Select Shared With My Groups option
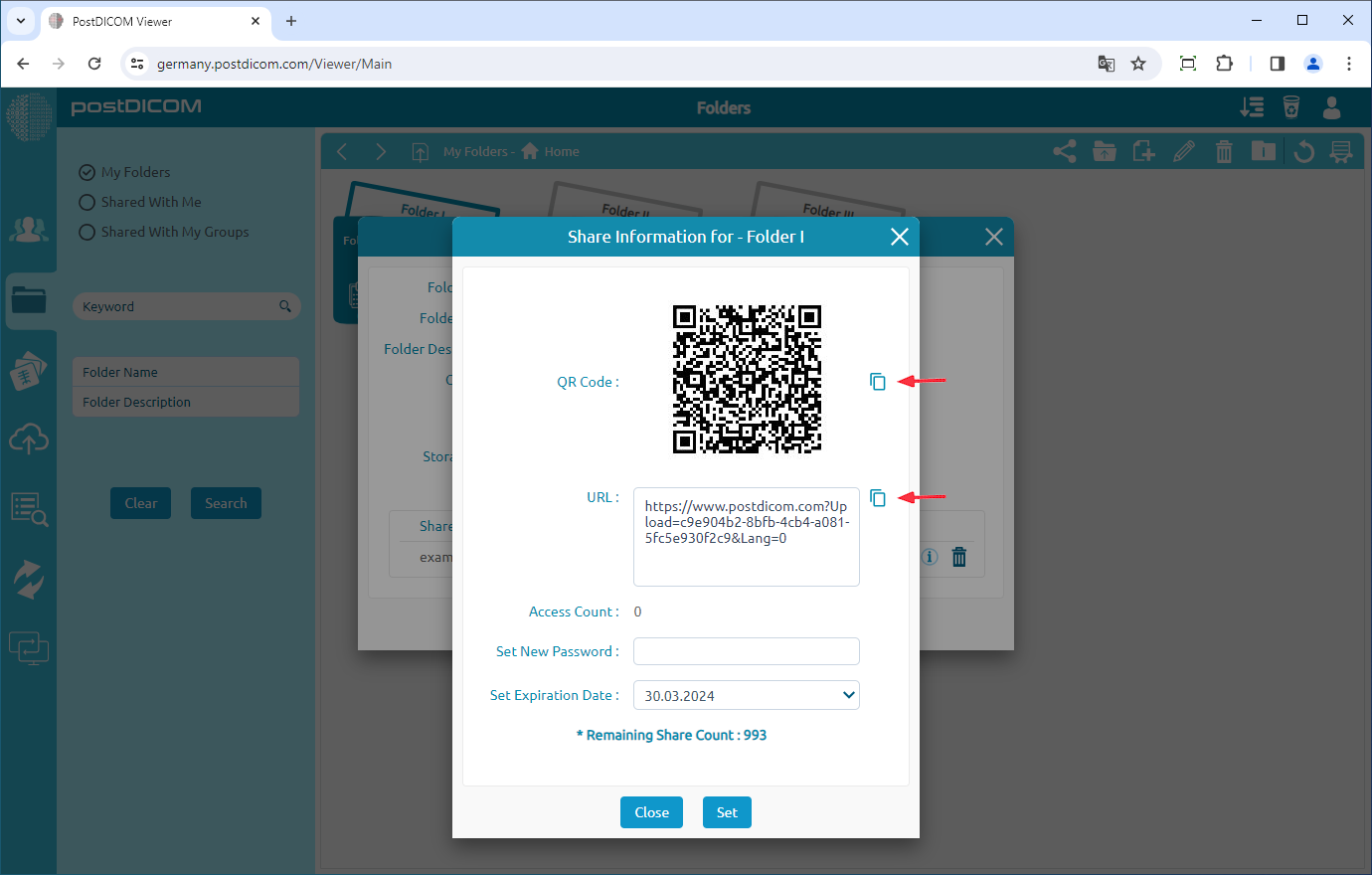 pyautogui.click(x=87, y=232)
